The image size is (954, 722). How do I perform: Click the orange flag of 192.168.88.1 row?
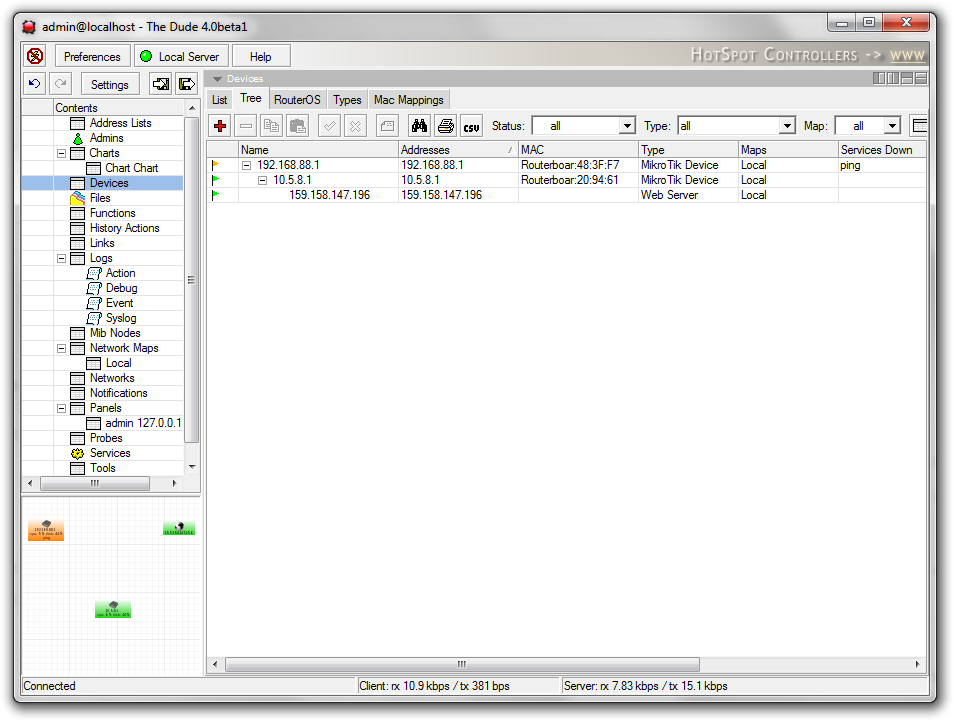coord(215,165)
